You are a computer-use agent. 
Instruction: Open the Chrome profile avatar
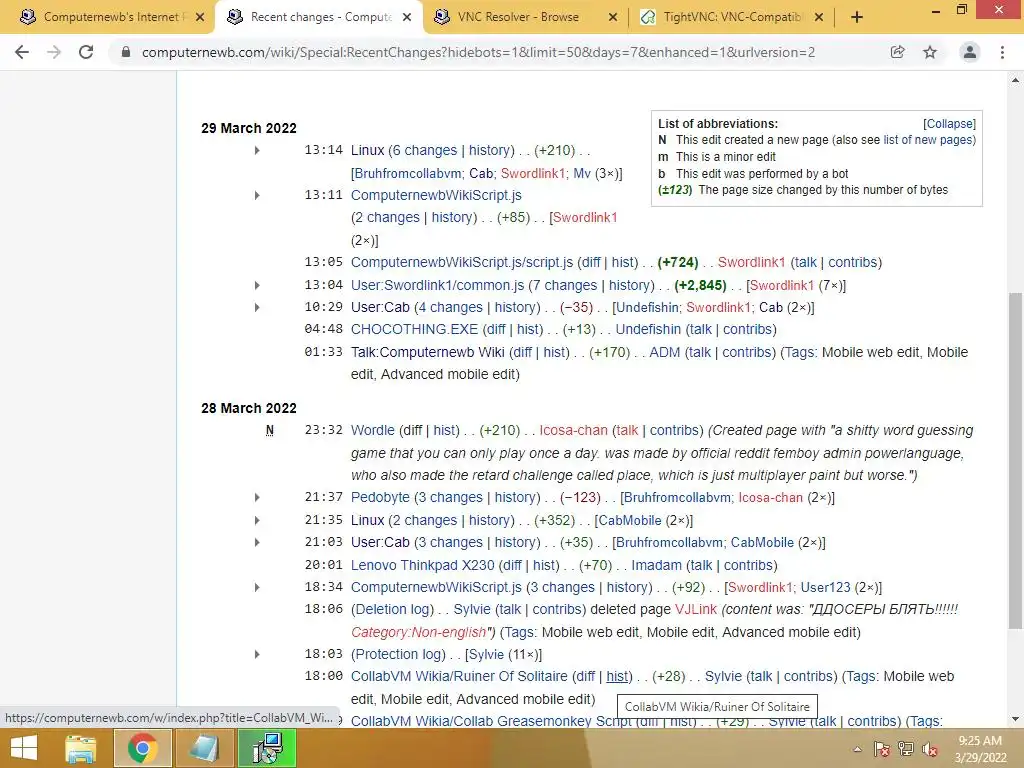[x=970, y=52]
